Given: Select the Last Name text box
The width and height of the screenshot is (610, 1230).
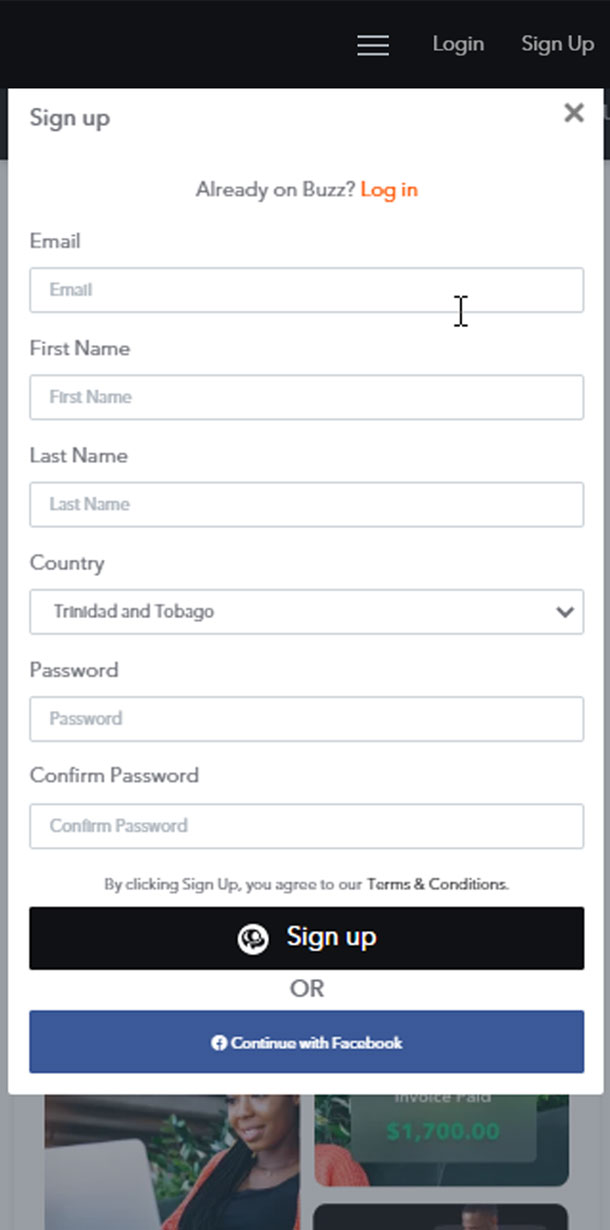Looking at the screenshot, I should [x=306, y=504].
